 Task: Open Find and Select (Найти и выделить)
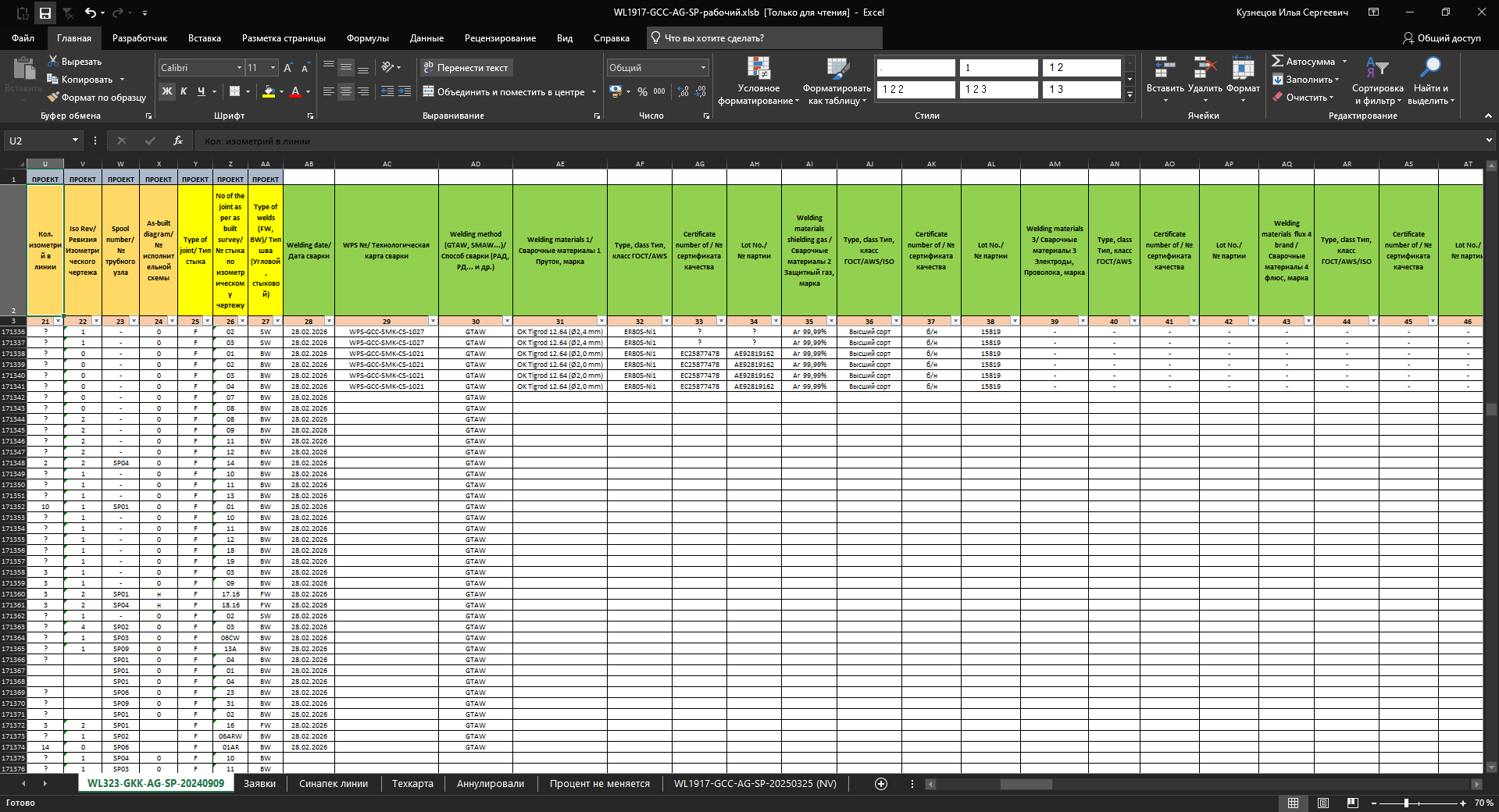pos(1430,80)
